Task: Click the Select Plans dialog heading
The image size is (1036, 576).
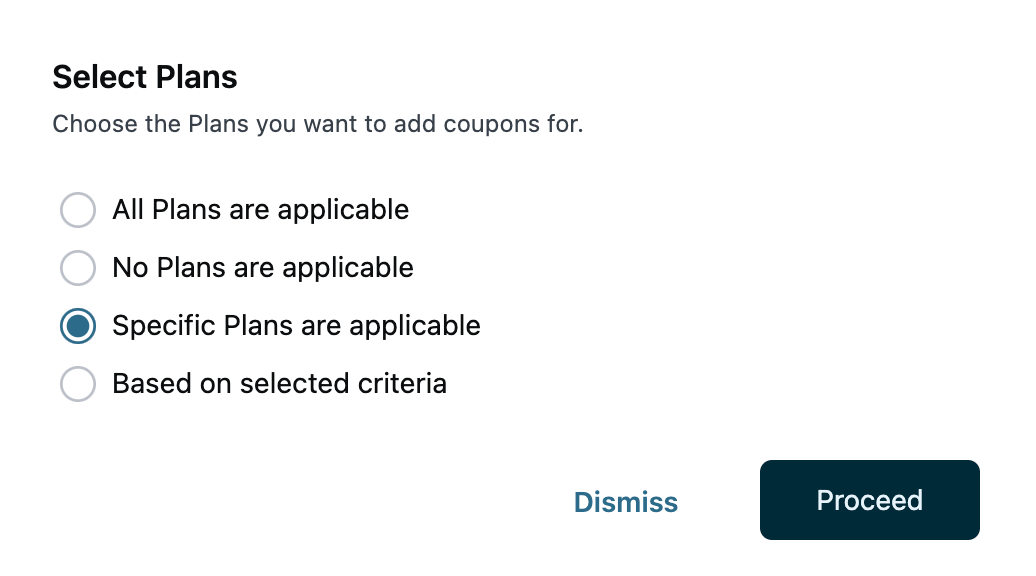Action: click(x=145, y=77)
